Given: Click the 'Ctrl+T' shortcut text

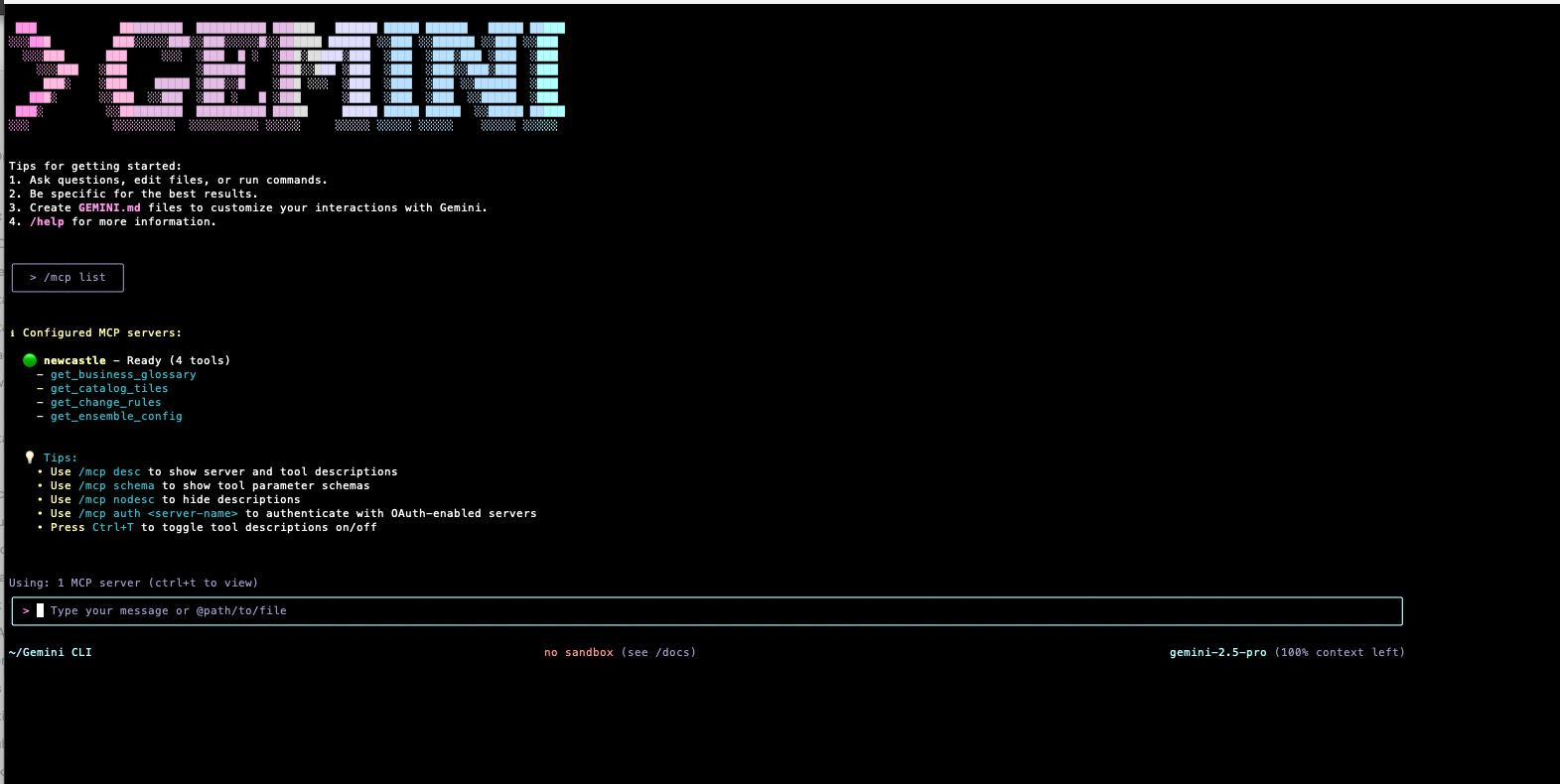Looking at the screenshot, I should (112, 528).
